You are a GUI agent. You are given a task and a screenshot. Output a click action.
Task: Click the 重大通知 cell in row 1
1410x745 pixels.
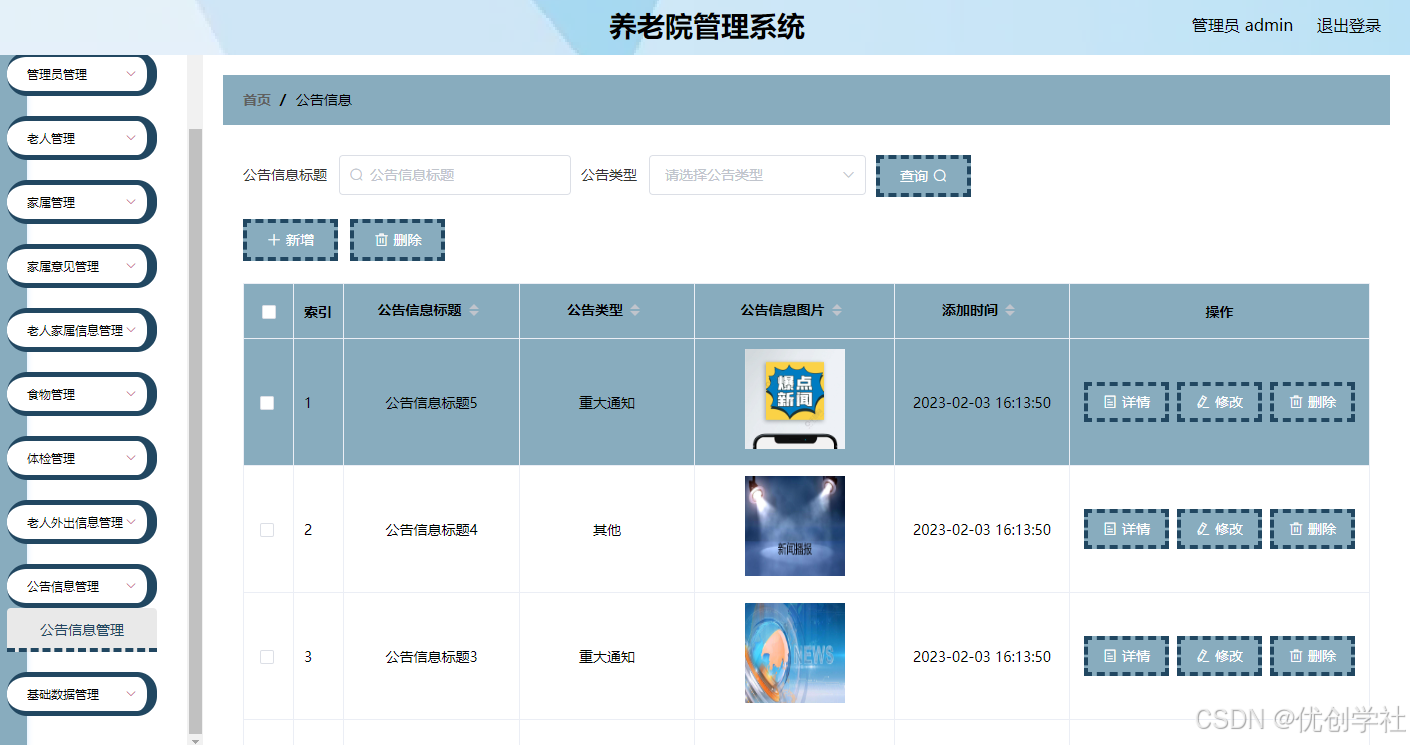tap(607, 403)
